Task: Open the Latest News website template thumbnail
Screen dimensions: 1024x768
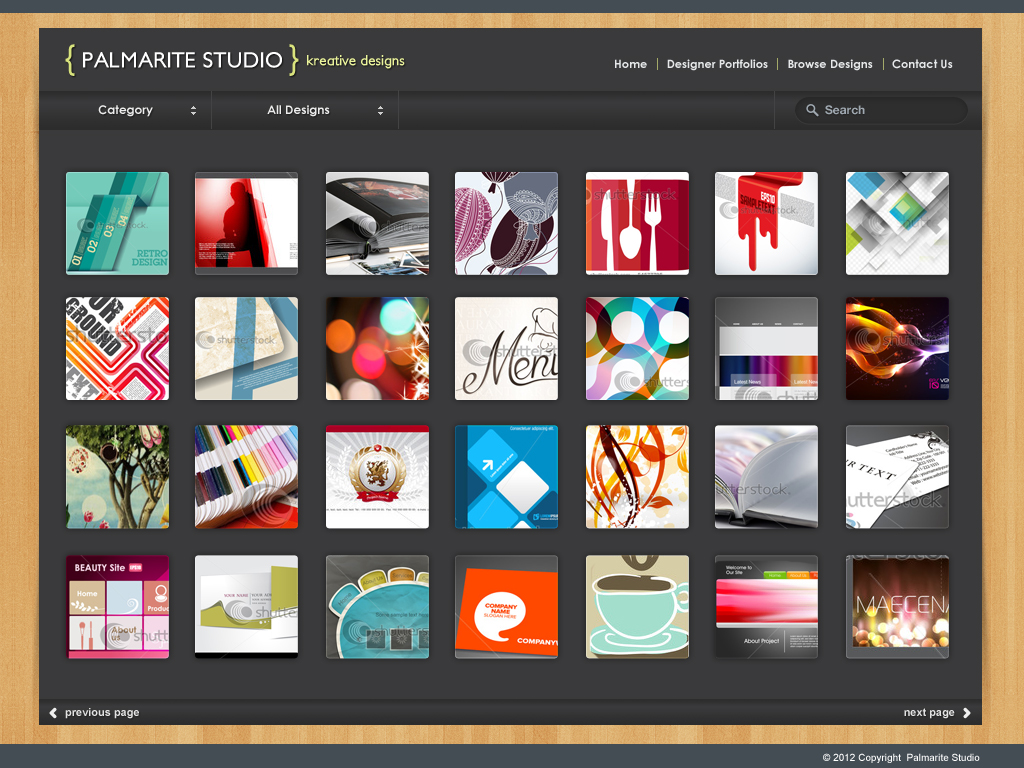Action: (x=766, y=349)
